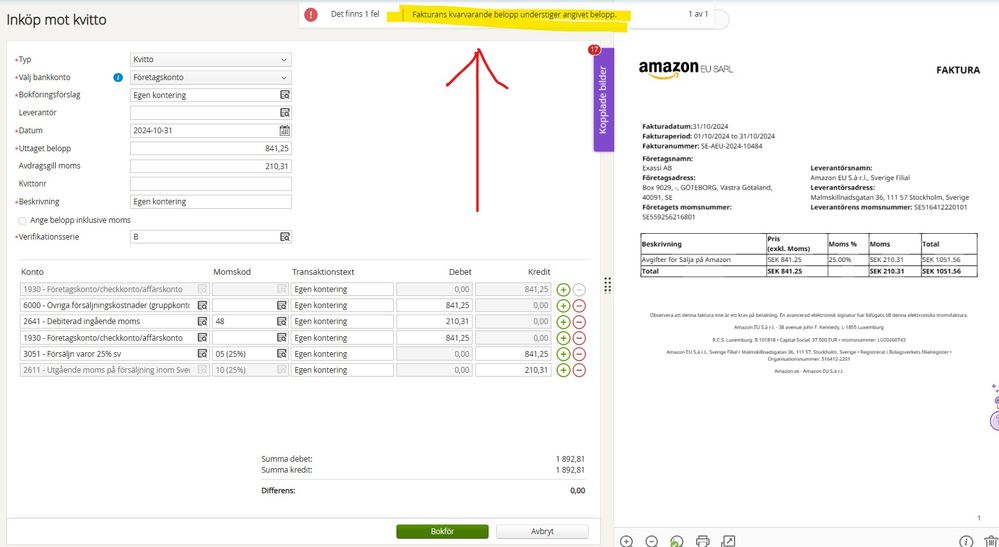Zoom out on the invoice image

pyautogui.click(x=652, y=541)
